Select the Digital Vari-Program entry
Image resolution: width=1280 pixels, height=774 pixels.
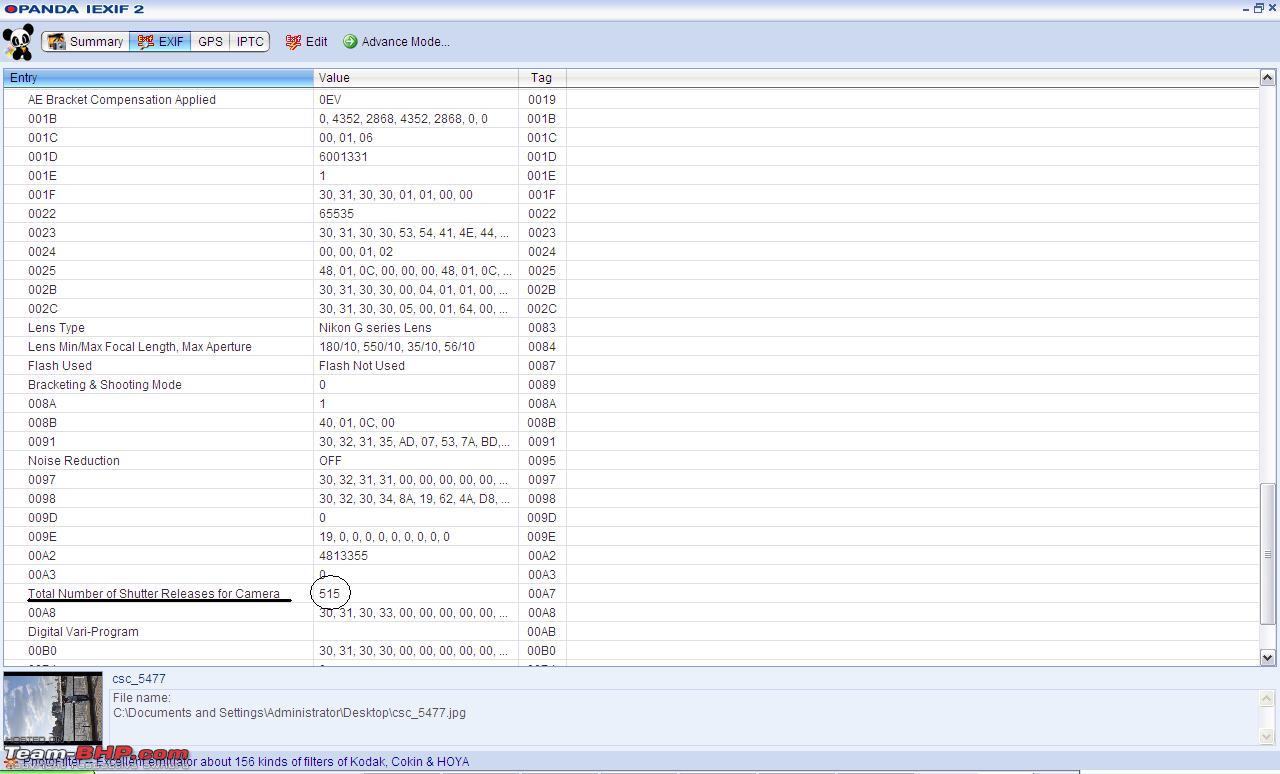(x=83, y=632)
